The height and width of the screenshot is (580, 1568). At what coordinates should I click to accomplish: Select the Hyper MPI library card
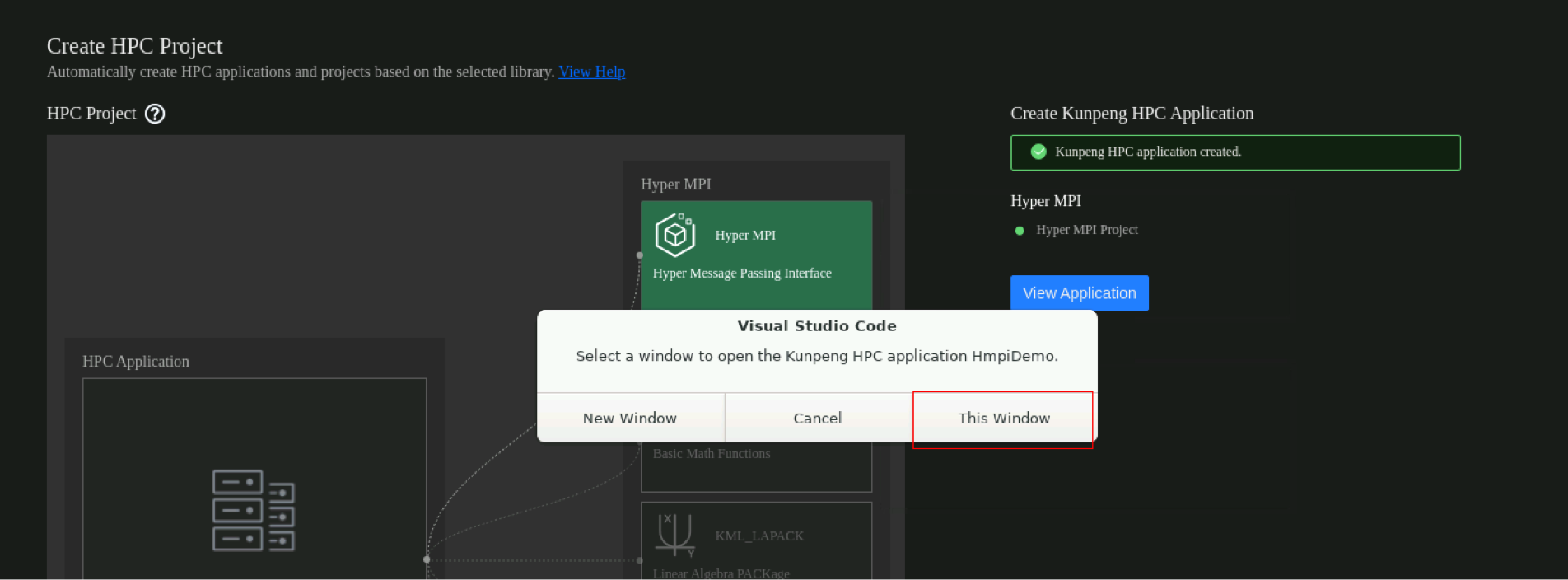click(756, 255)
